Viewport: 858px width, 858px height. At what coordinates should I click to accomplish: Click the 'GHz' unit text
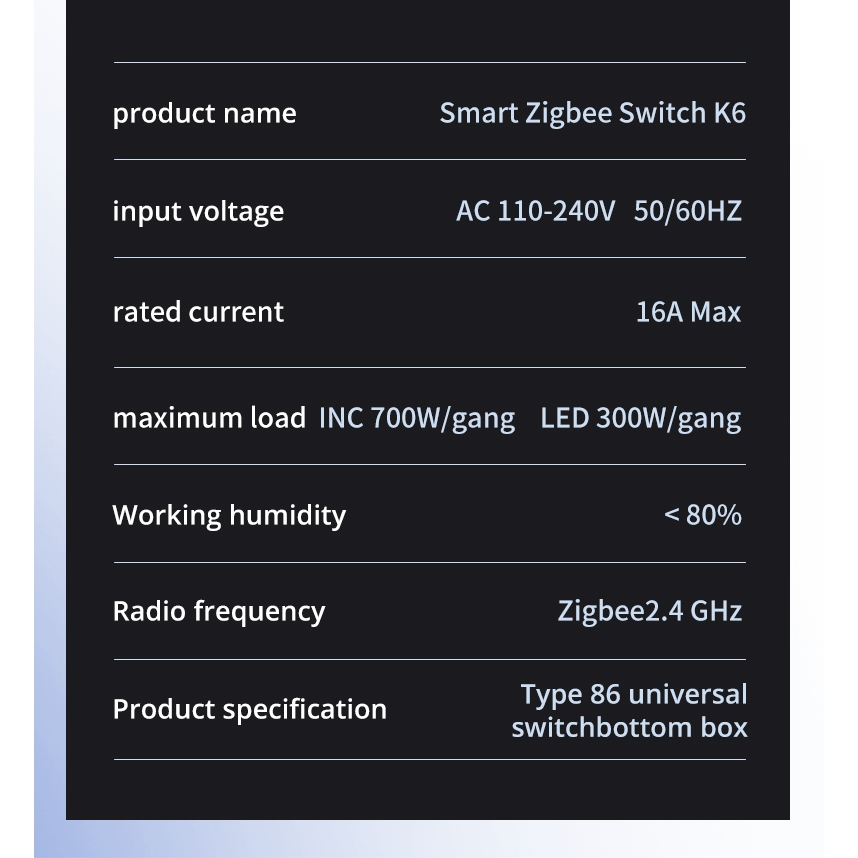click(716, 611)
